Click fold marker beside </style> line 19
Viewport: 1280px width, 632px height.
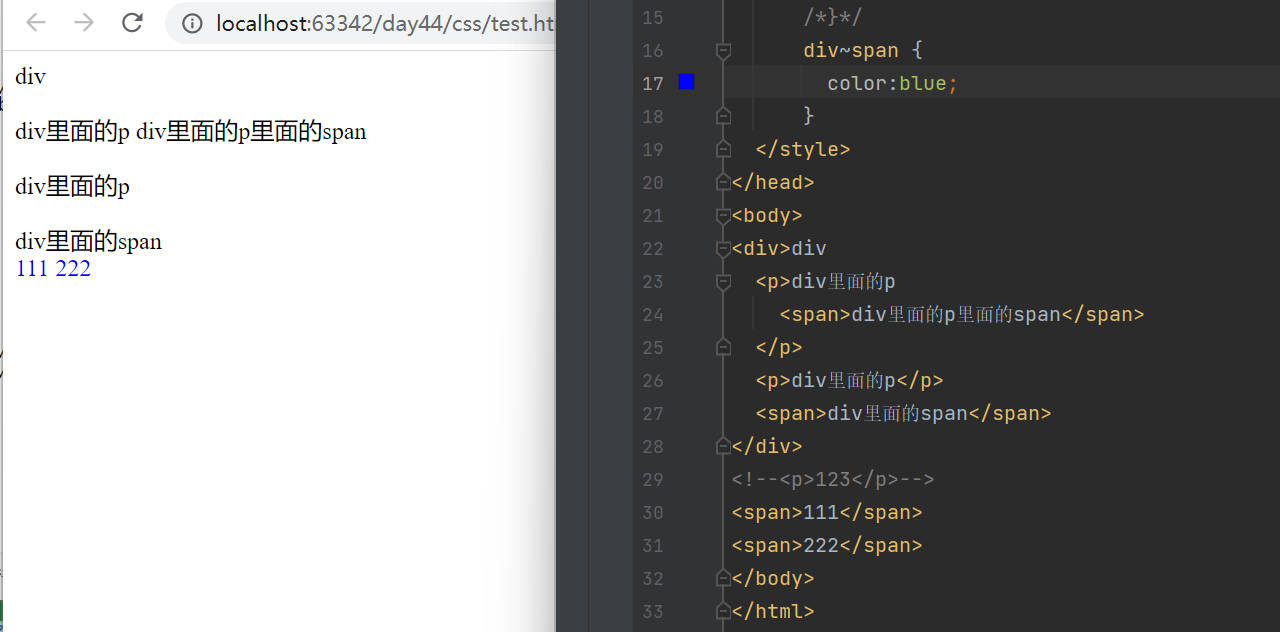click(723, 149)
